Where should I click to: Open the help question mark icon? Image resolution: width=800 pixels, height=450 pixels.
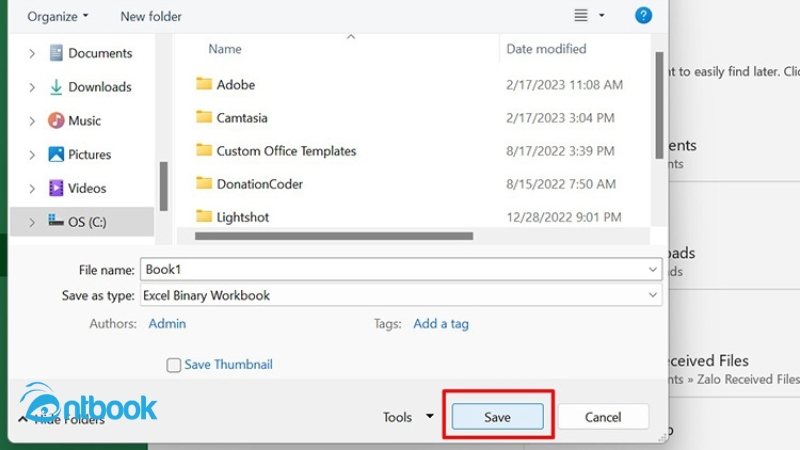pyautogui.click(x=643, y=15)
